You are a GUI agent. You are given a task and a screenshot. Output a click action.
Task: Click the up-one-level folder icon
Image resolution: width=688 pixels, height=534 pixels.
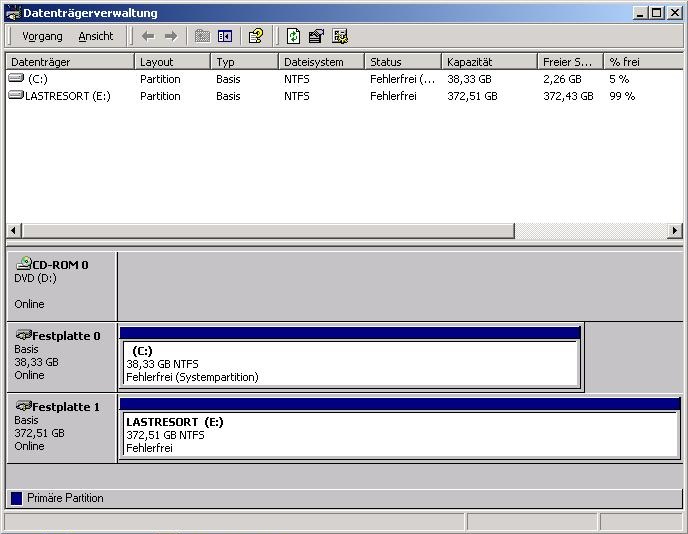click(x=202, y=36)
